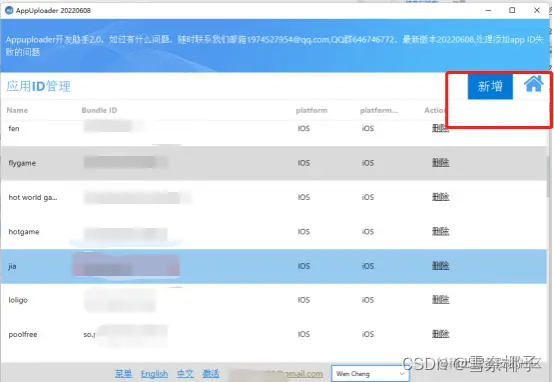Click the 激活 activation link
The height and width of the screenshot is (382, 554).
(x=211, y=374)
